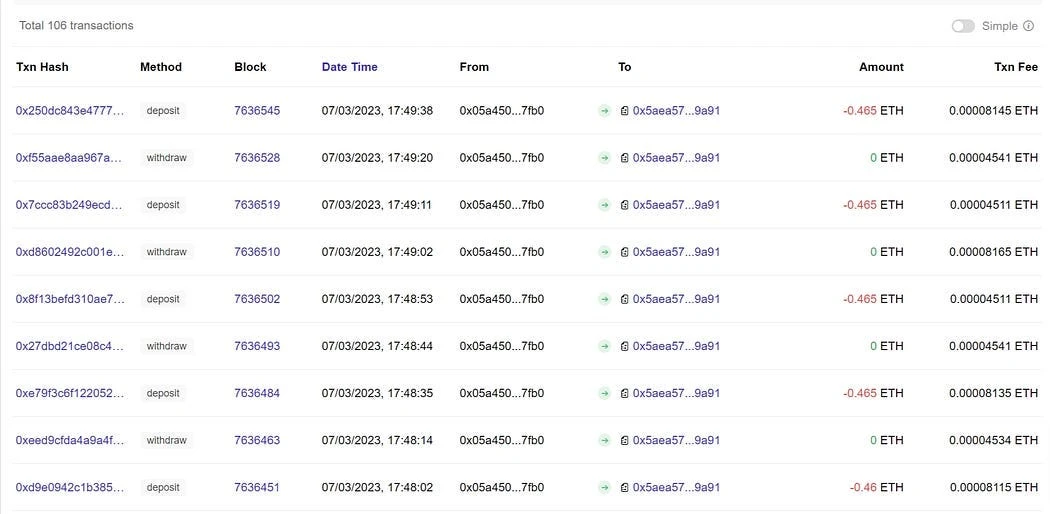
Task: Click green arrow icon in block 7636502 row
Action: (x=605, y=299)
